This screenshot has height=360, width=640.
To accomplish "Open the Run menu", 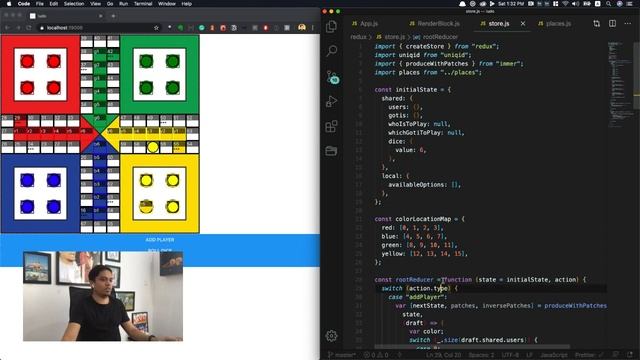I will point(124,4).
